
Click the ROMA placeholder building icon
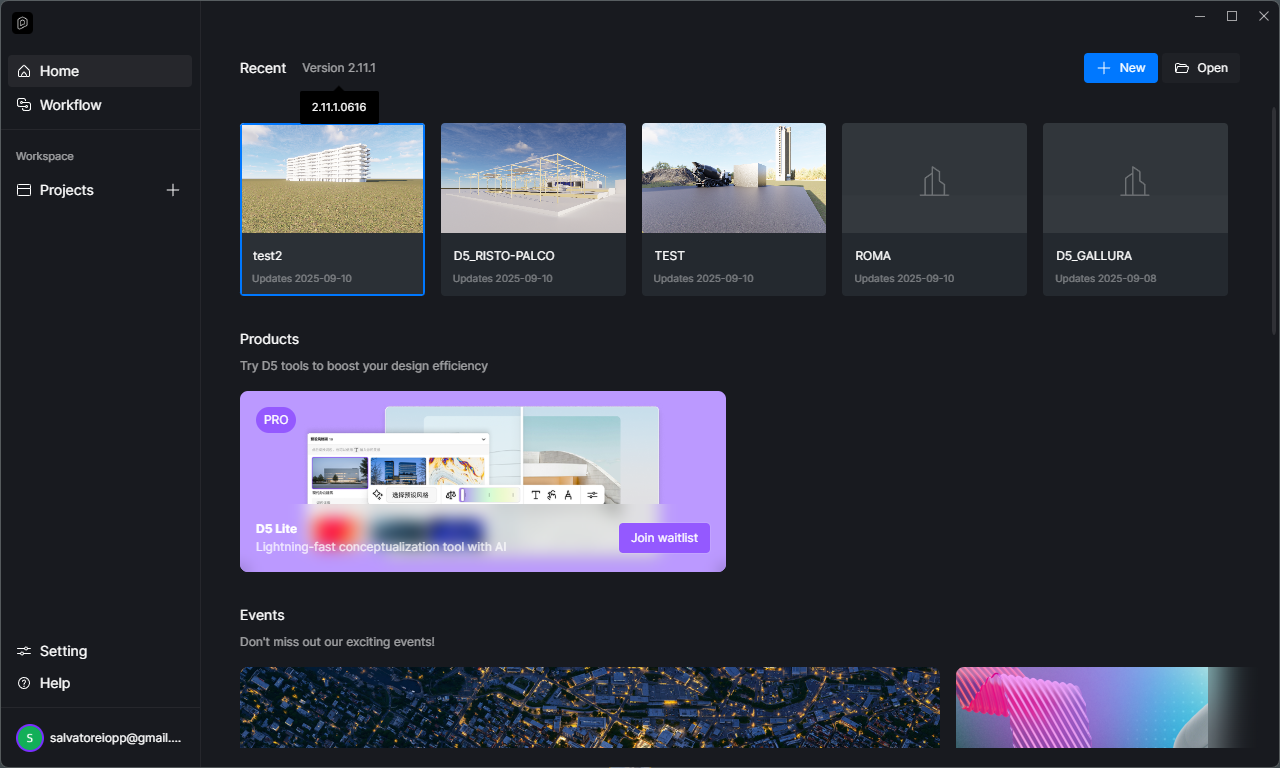click(934, 181)
